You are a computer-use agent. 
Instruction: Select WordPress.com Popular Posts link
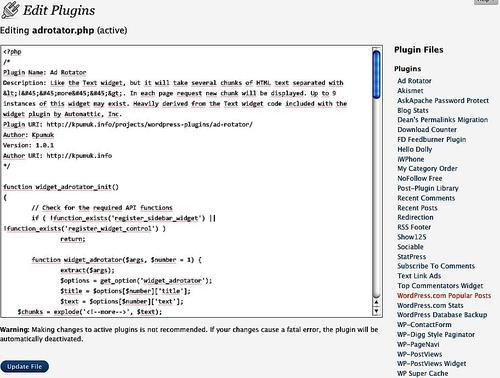point(444,296)
